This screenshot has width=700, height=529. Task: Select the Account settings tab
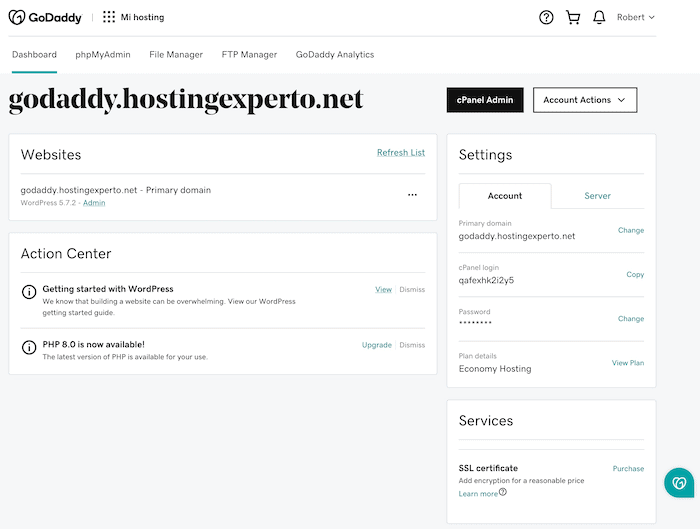(x=505, y=196)
